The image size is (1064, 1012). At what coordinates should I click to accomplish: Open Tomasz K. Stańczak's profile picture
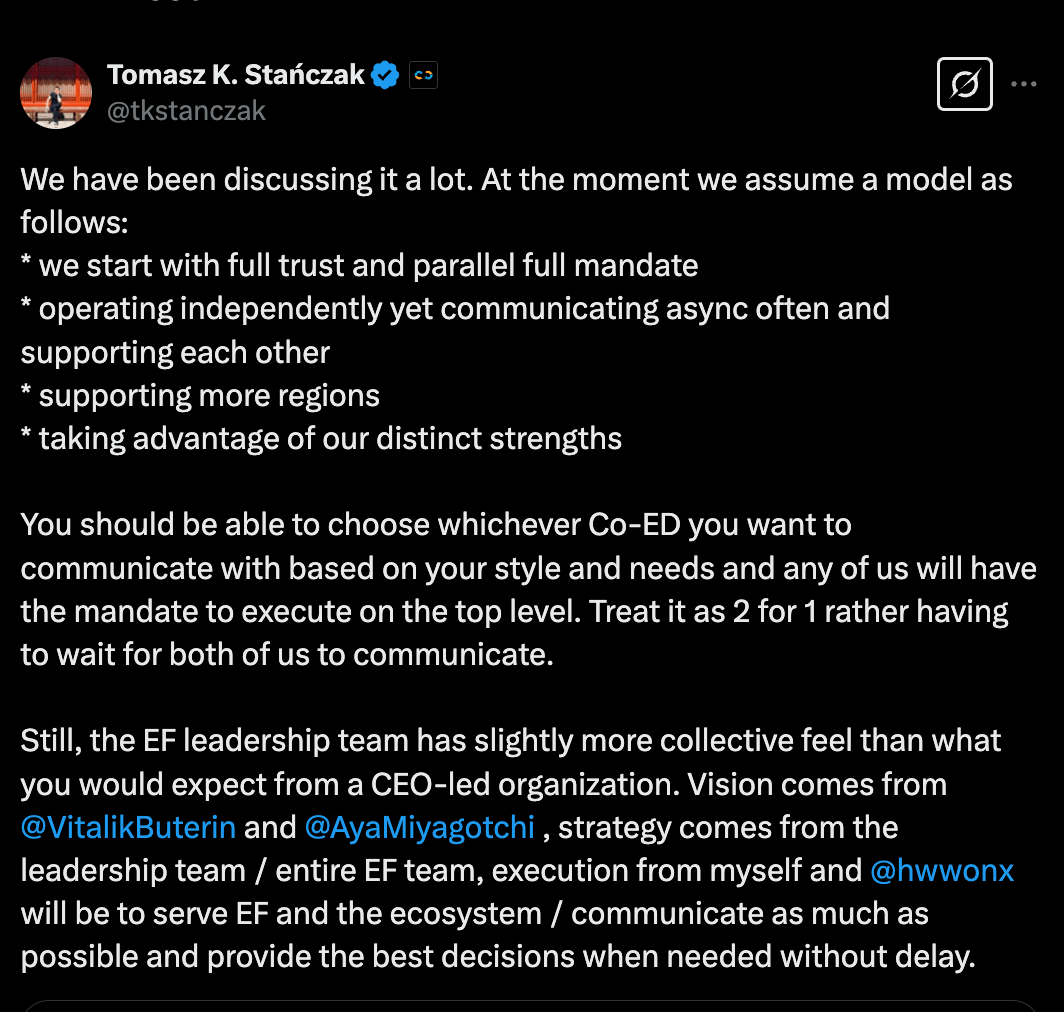[x=56, y=93]
